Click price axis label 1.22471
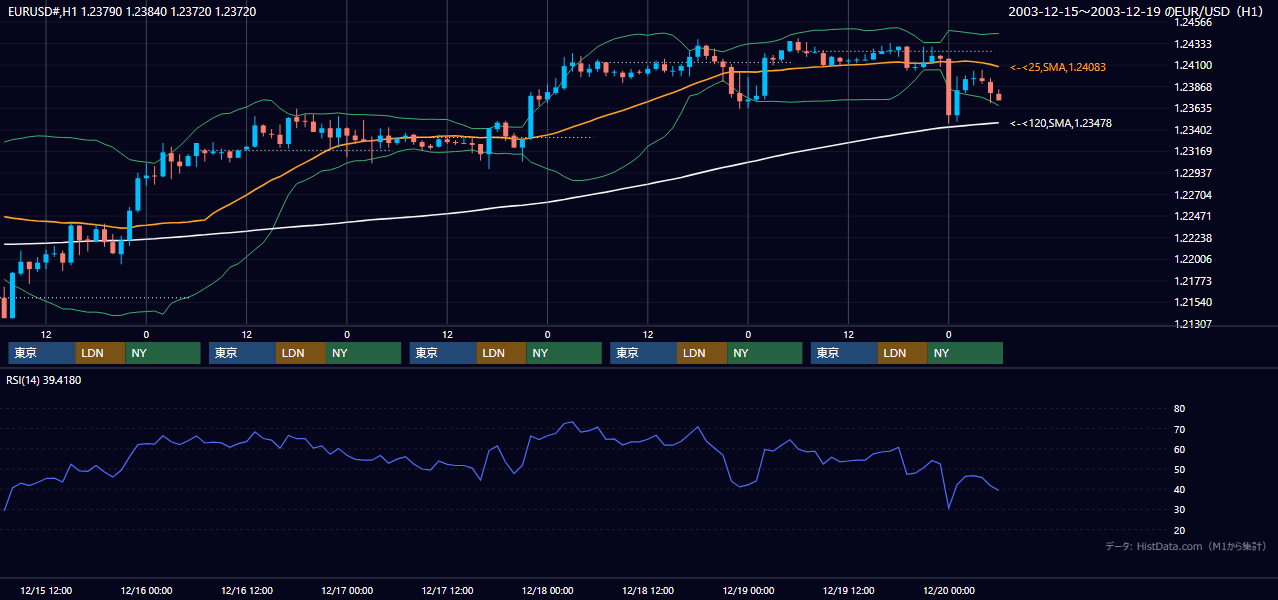Screen dimensions: 1278x600 pyautogui.click(x=1194, y=216)
